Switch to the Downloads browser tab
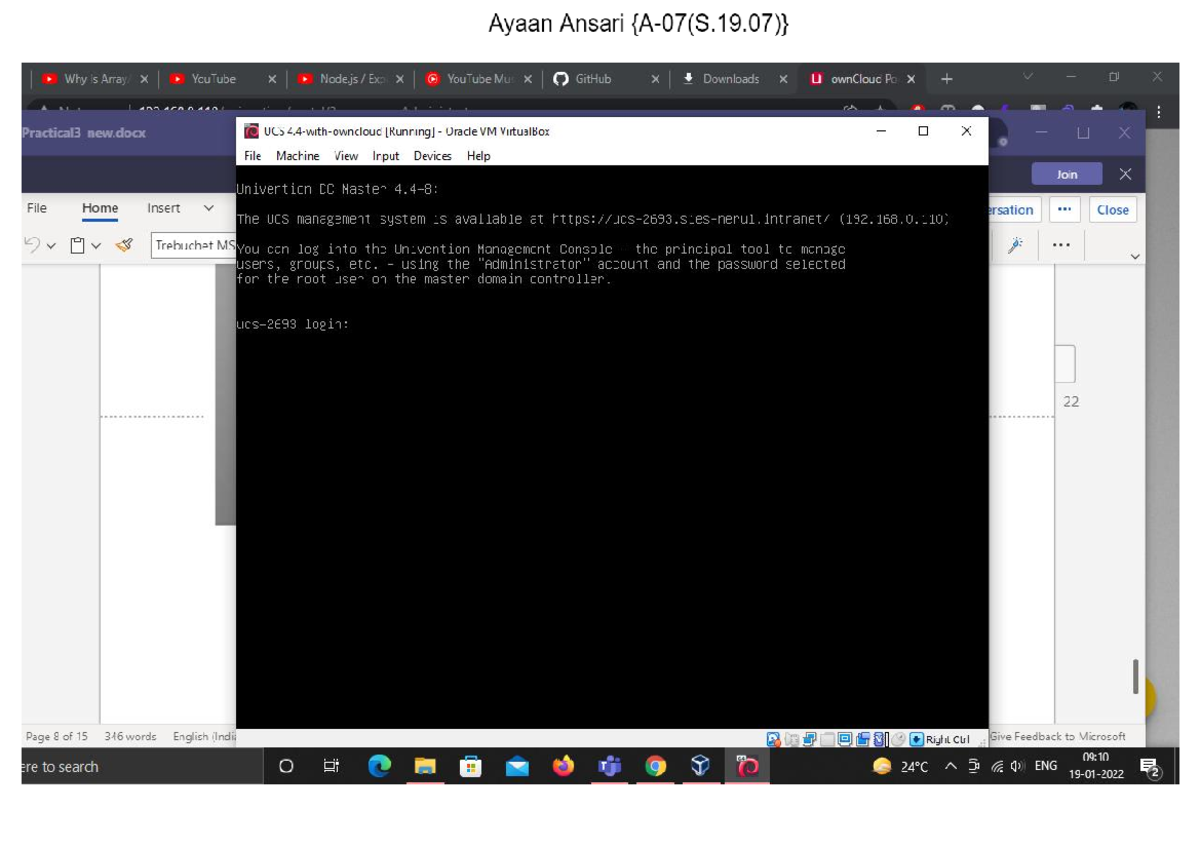 729,79
